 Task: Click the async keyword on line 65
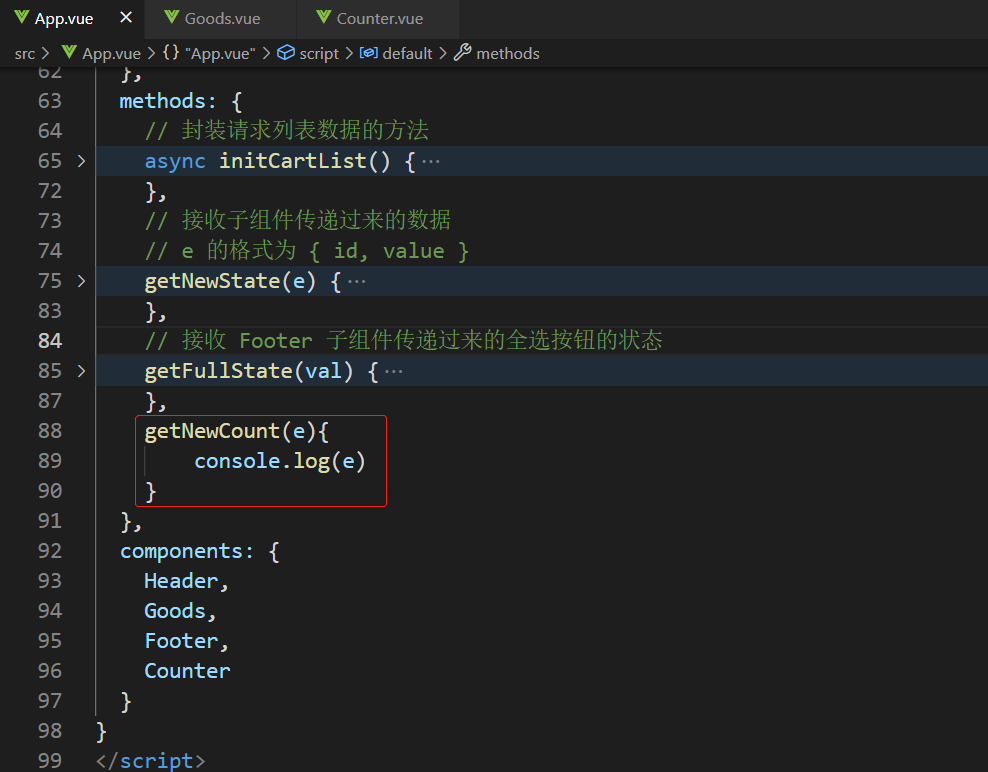pyautogui.click(x=175, y=161)
